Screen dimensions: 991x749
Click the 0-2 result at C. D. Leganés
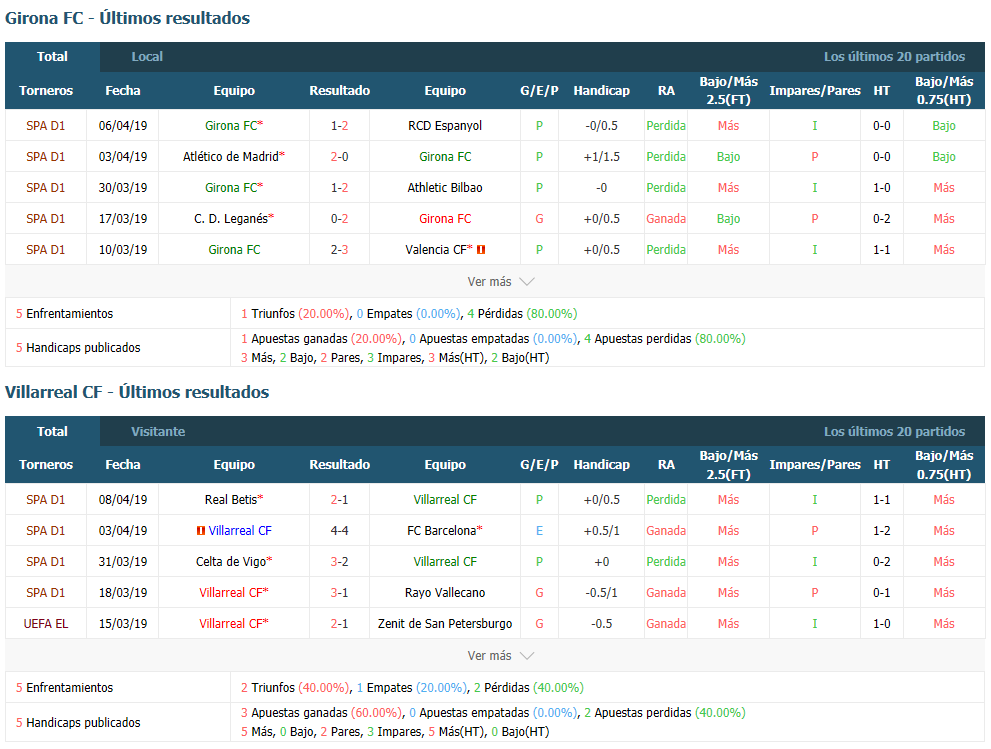339,219
